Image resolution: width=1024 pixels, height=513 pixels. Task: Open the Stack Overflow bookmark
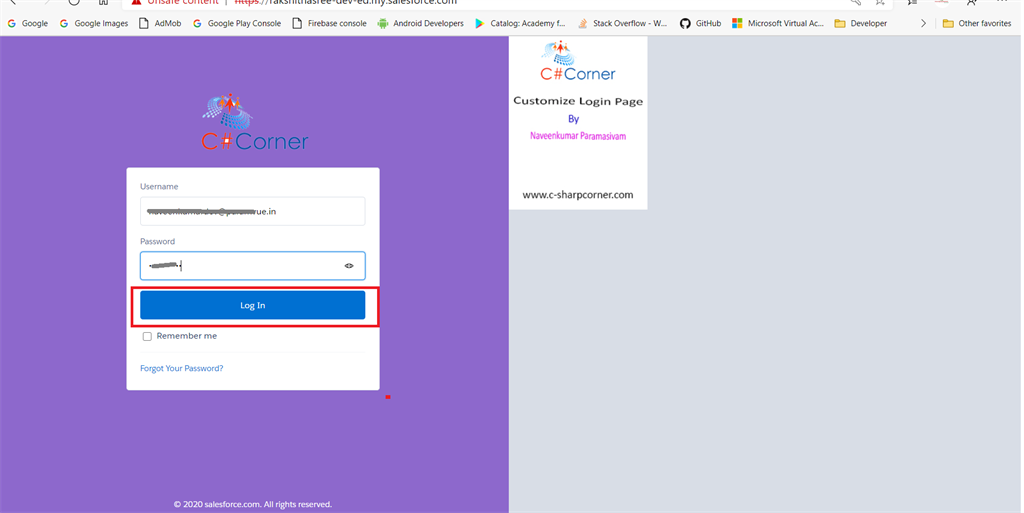tap(622, 23)
